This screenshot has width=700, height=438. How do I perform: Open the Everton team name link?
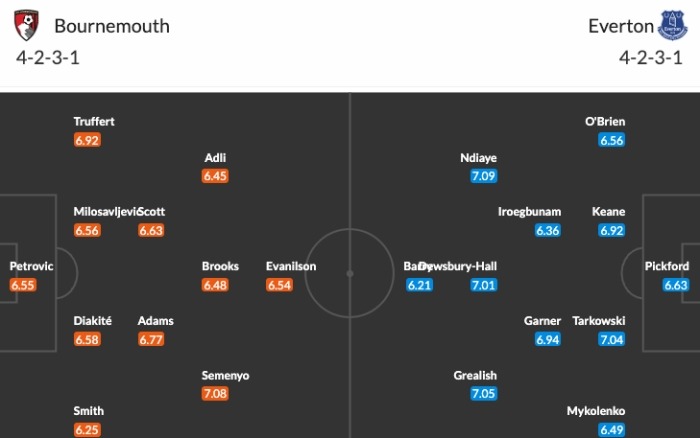coord(619,26)
